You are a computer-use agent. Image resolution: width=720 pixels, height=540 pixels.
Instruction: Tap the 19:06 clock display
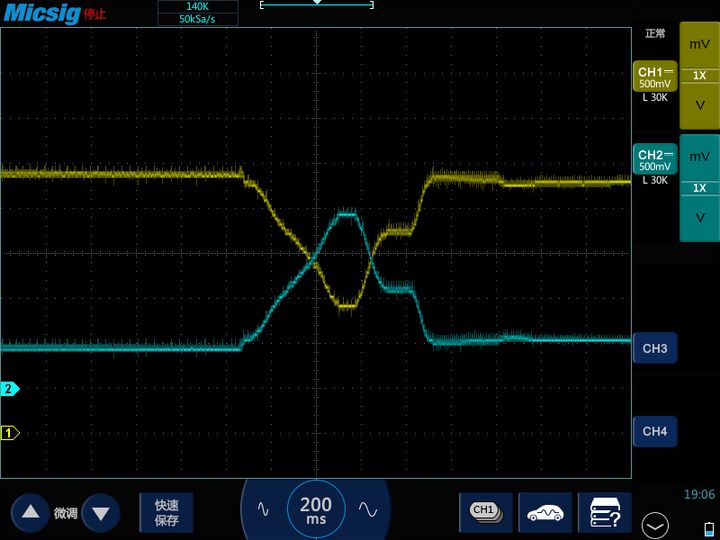pos(699,495)
